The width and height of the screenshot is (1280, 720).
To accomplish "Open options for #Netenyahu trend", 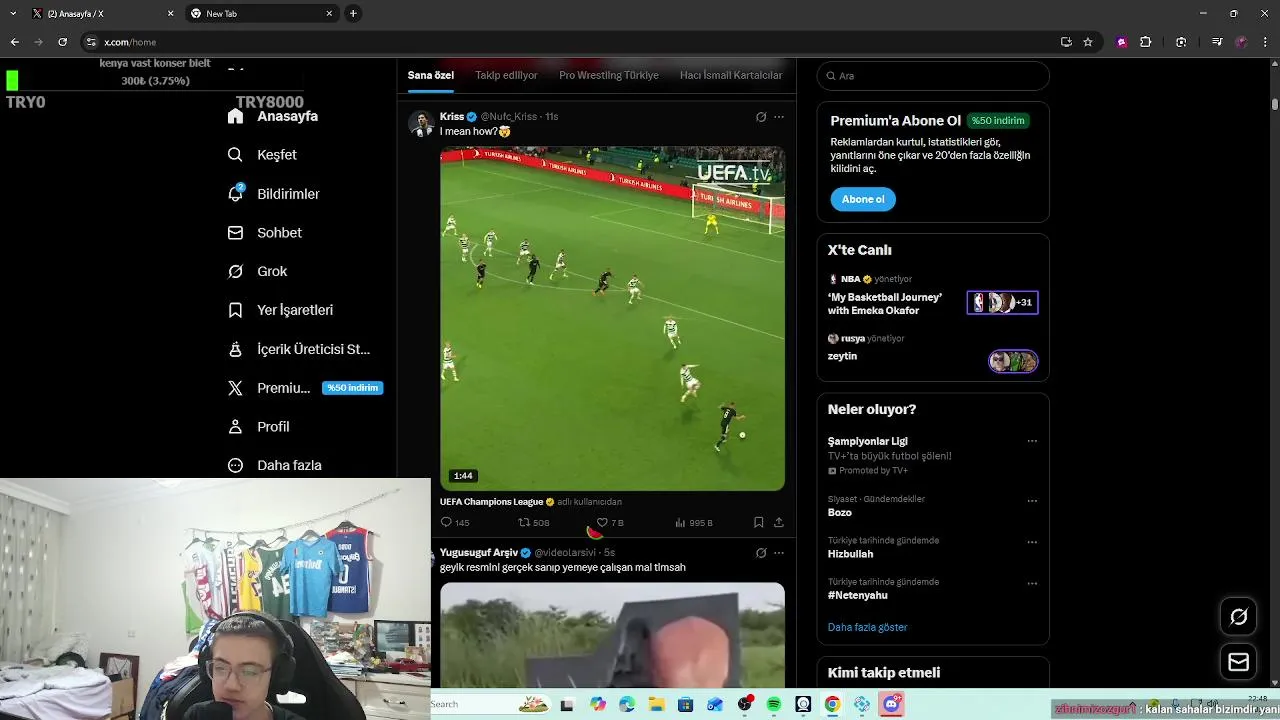I will click(1032, 583).
